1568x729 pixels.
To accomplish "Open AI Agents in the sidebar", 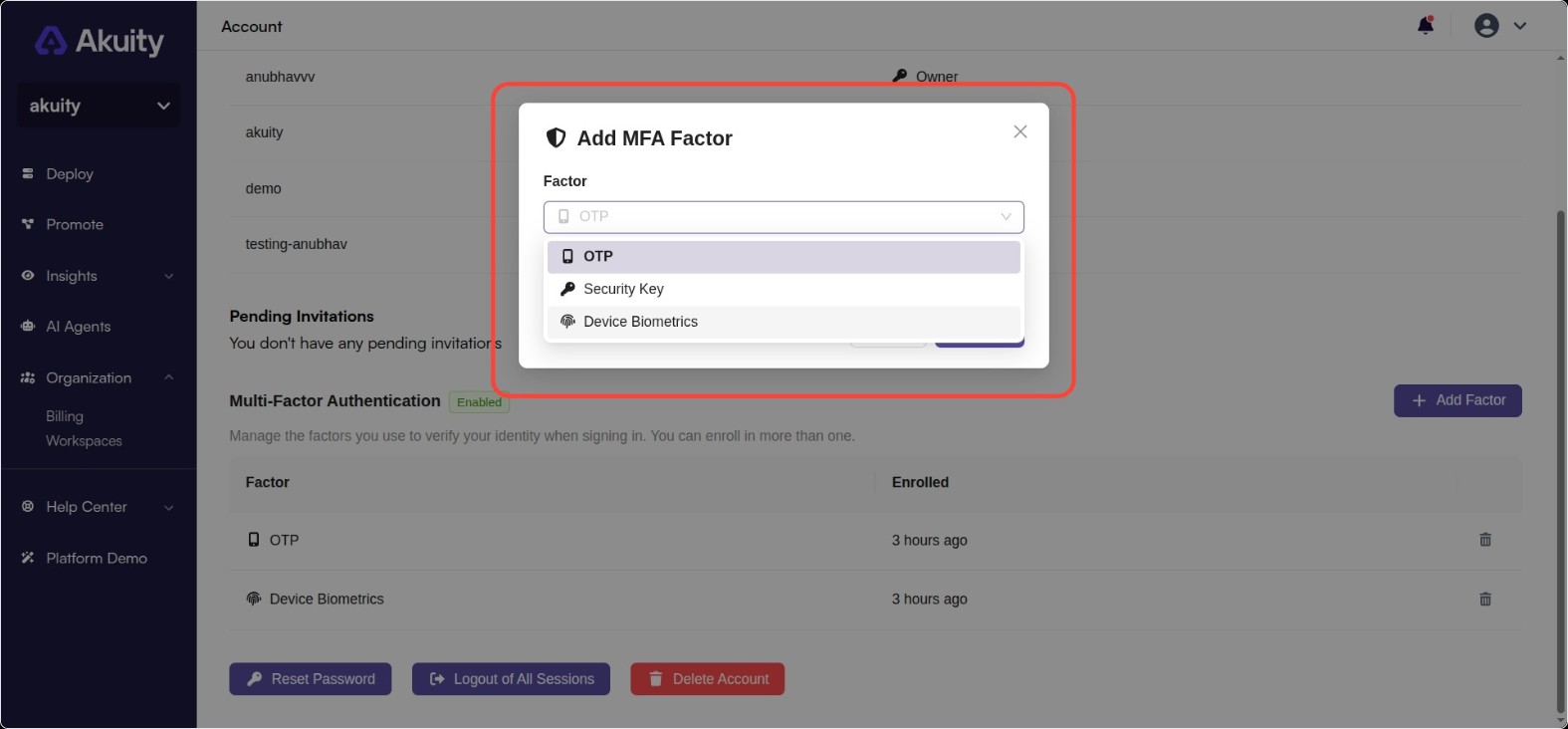I will coord(78,327).
